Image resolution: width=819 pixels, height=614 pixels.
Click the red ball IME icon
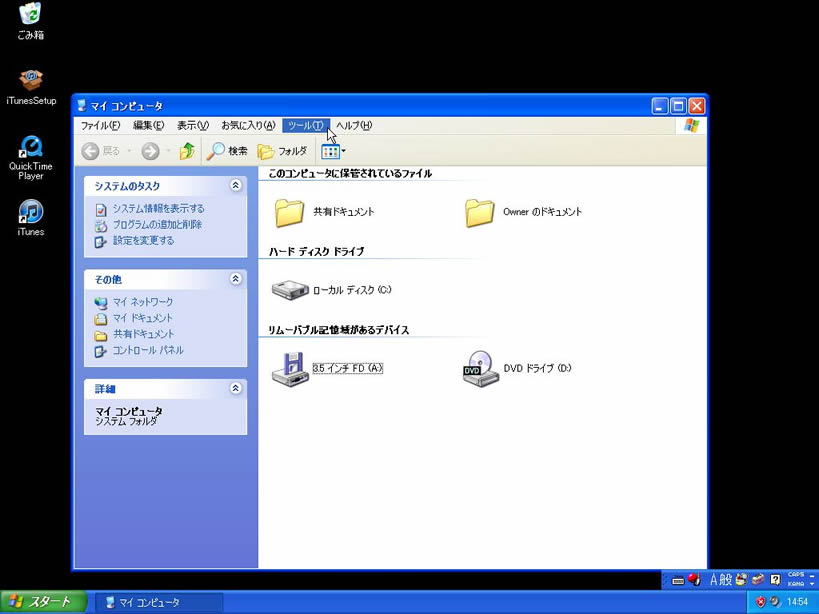694,580
